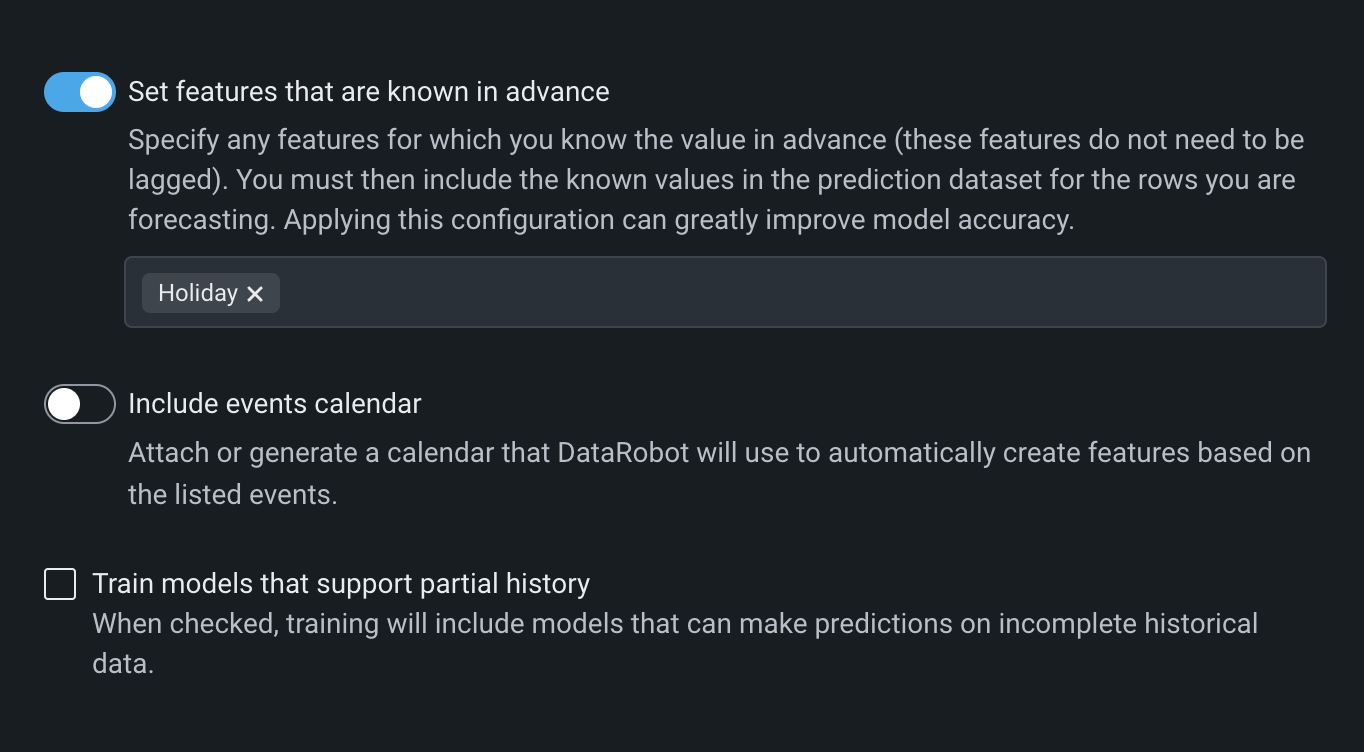Check Train models that support partial history
This screenshot has width=1364, height=752.
[x=60, y=584]
